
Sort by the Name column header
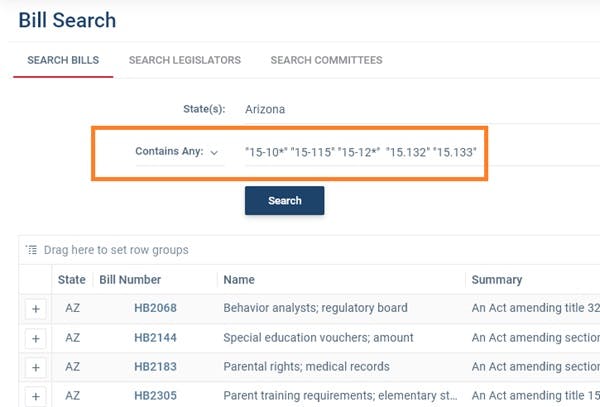(239, 280)
